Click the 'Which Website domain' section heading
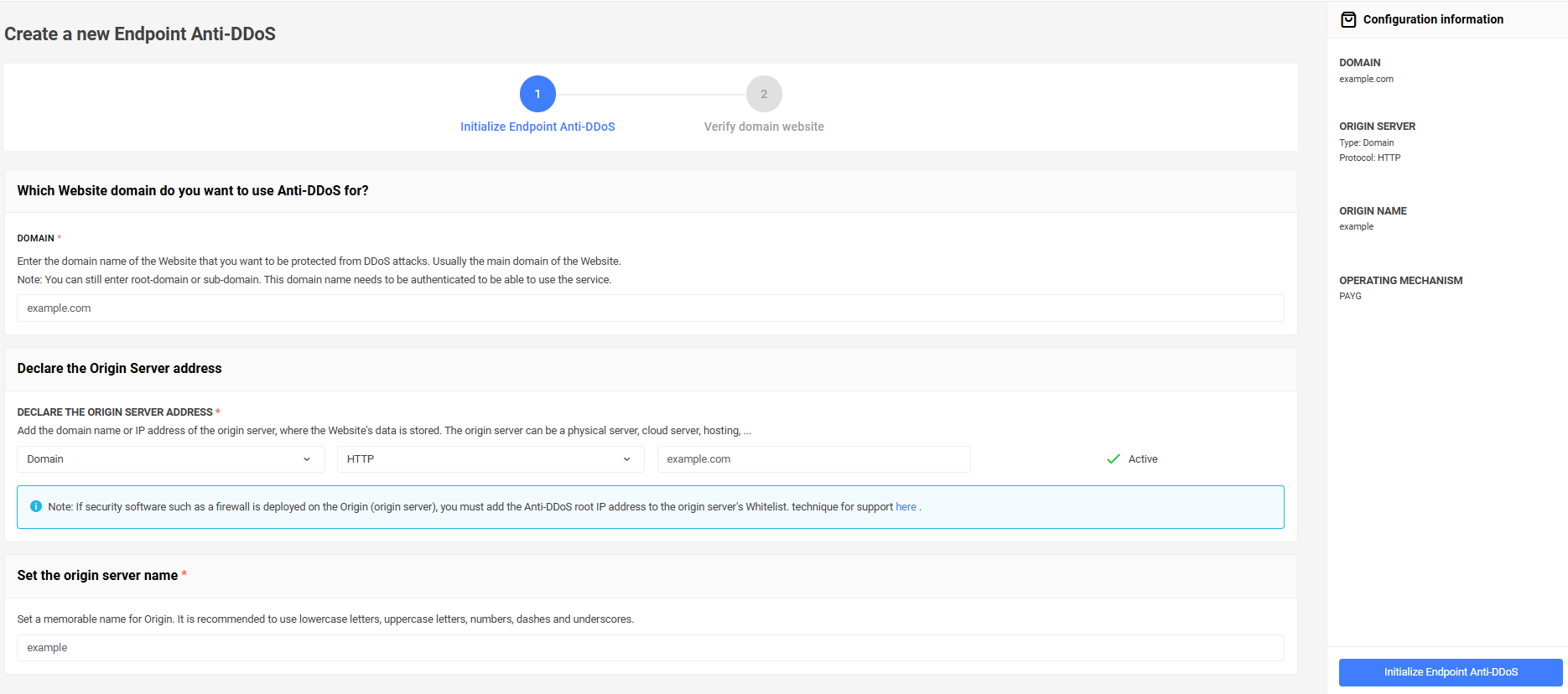 coord(193,191)
